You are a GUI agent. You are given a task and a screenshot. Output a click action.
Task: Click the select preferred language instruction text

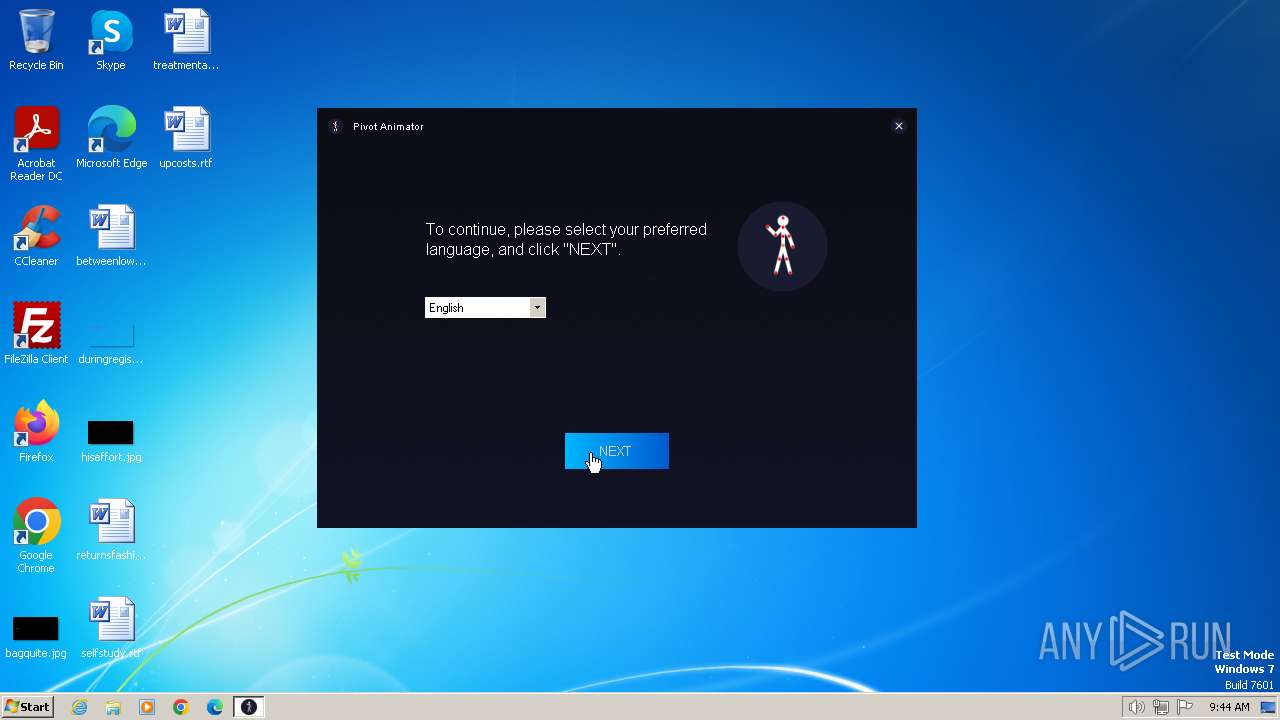(x=566, y=239)
